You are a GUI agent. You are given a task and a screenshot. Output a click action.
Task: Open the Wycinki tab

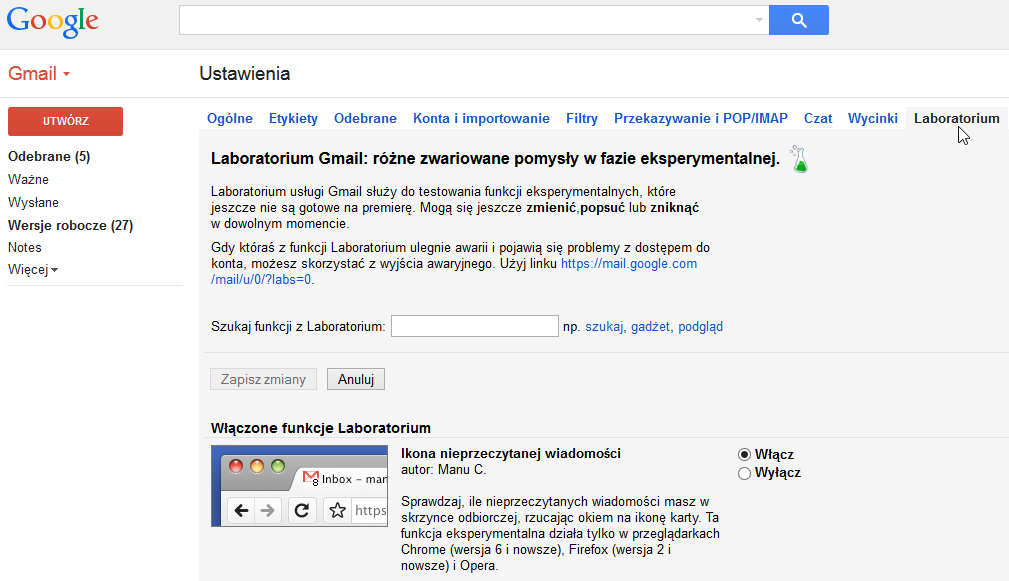pyautogui.click(x=873, y=118)
